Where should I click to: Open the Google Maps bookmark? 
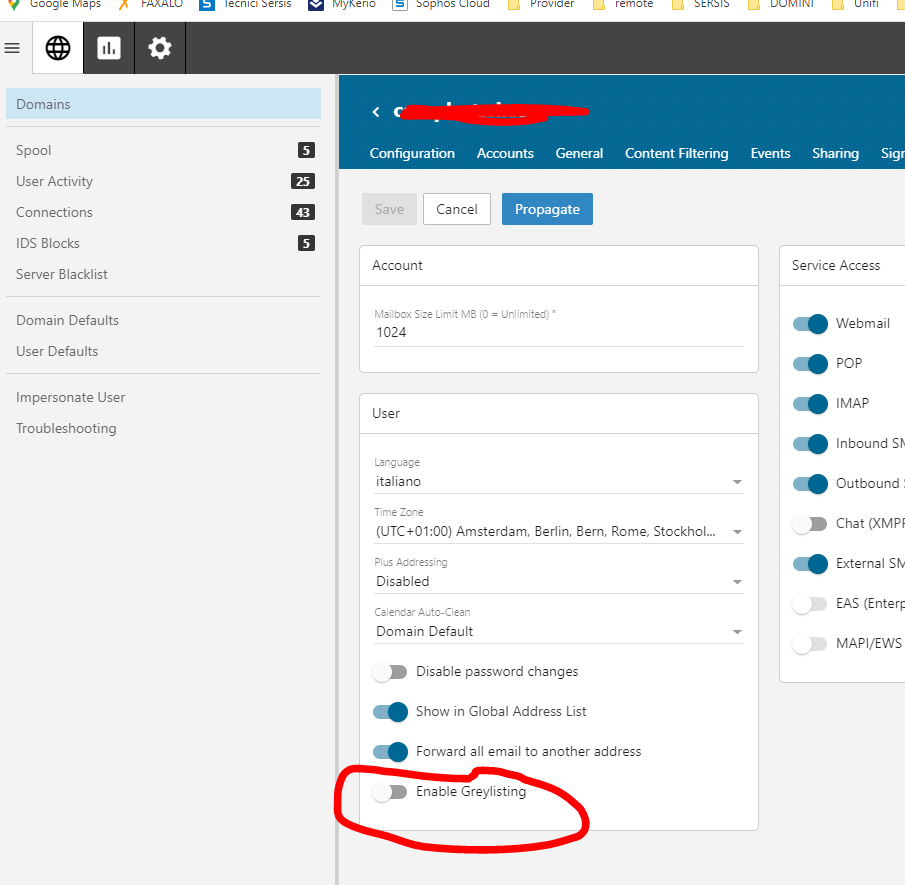(x=56, y=4)
